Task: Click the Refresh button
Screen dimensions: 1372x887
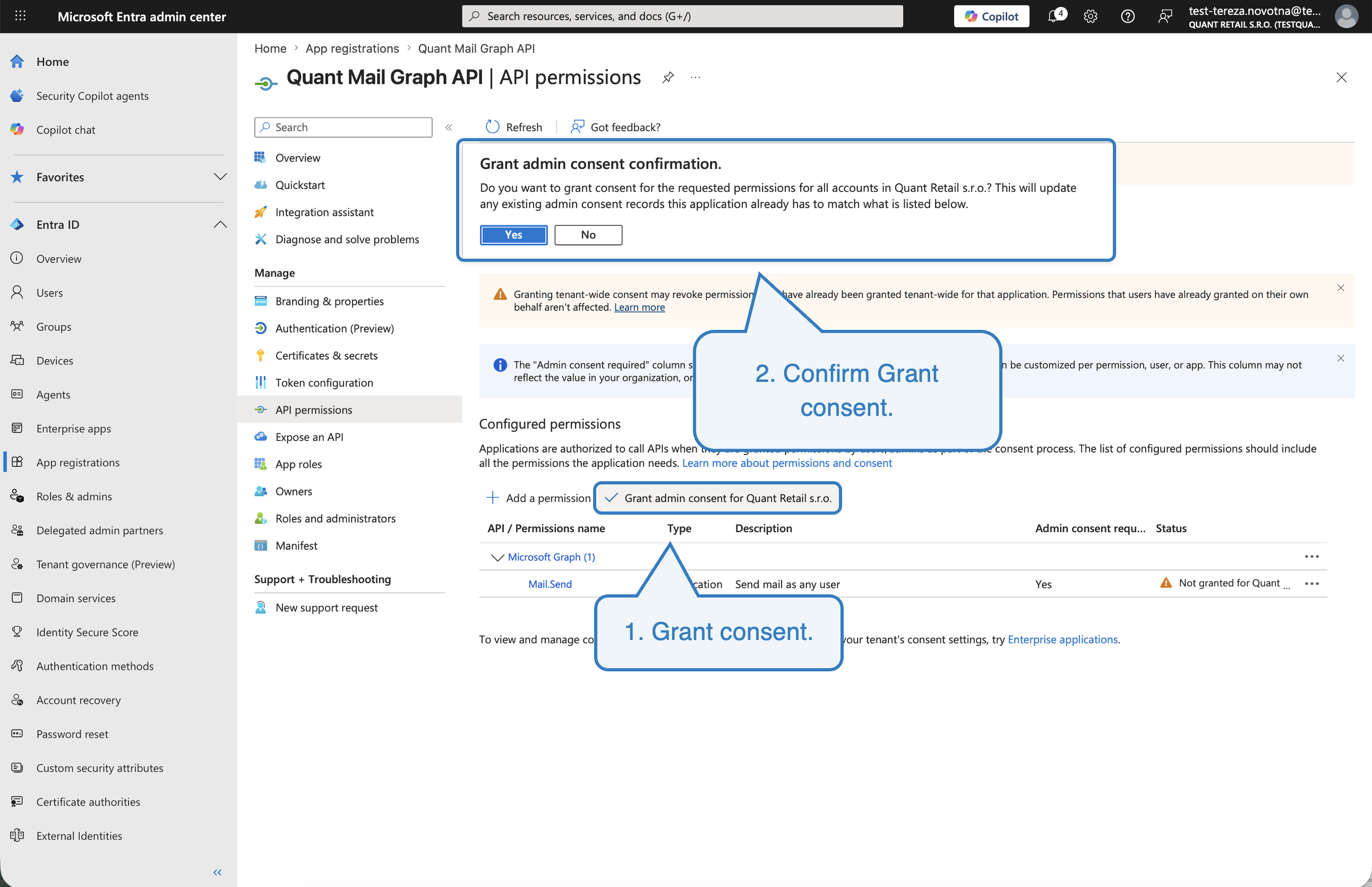Action: click(513, 127)
